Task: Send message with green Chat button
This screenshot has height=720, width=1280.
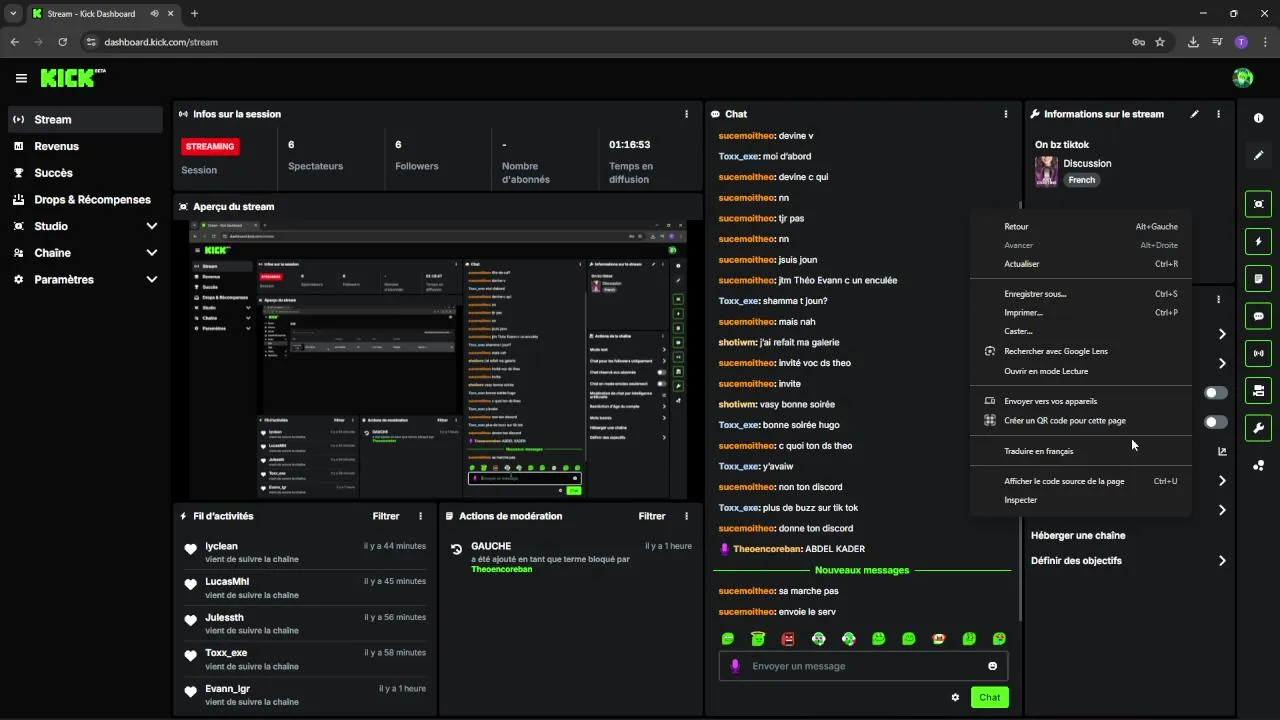Action: pos(989,697)
